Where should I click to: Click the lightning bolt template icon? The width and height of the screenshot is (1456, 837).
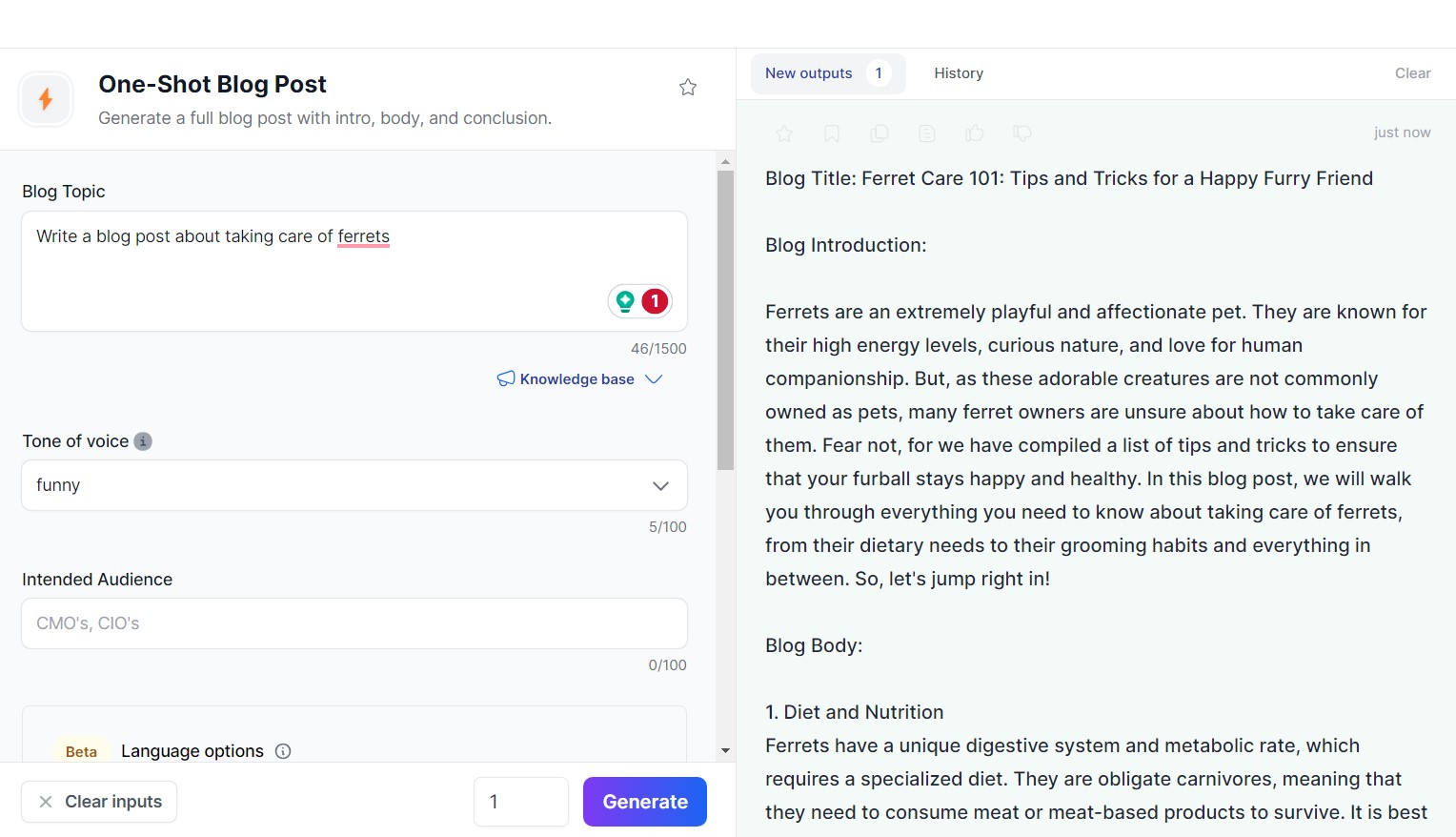click(x=46, y=99)
